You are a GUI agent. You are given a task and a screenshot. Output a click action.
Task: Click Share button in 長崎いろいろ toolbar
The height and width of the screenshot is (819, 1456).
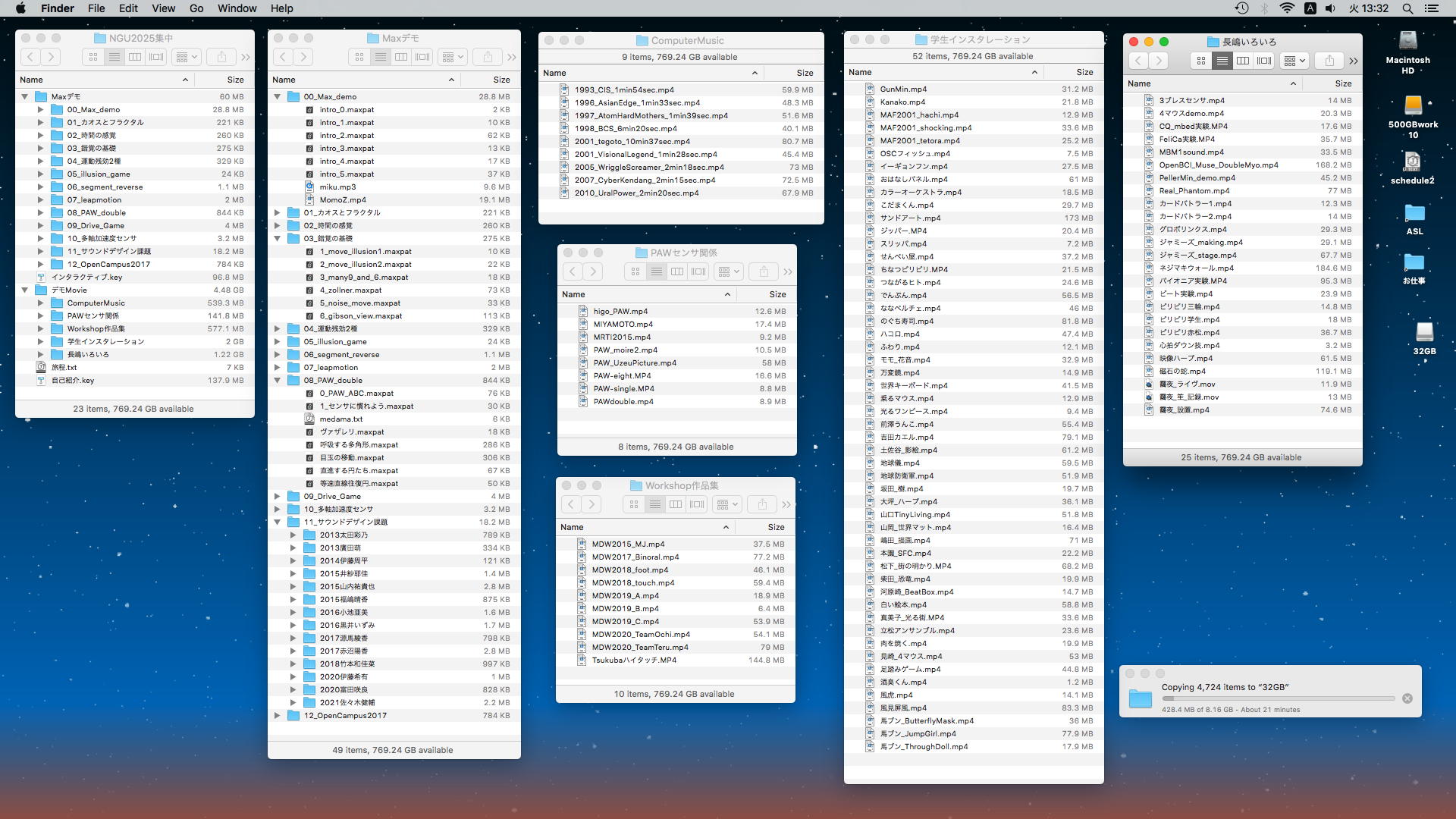[1329, 61]
